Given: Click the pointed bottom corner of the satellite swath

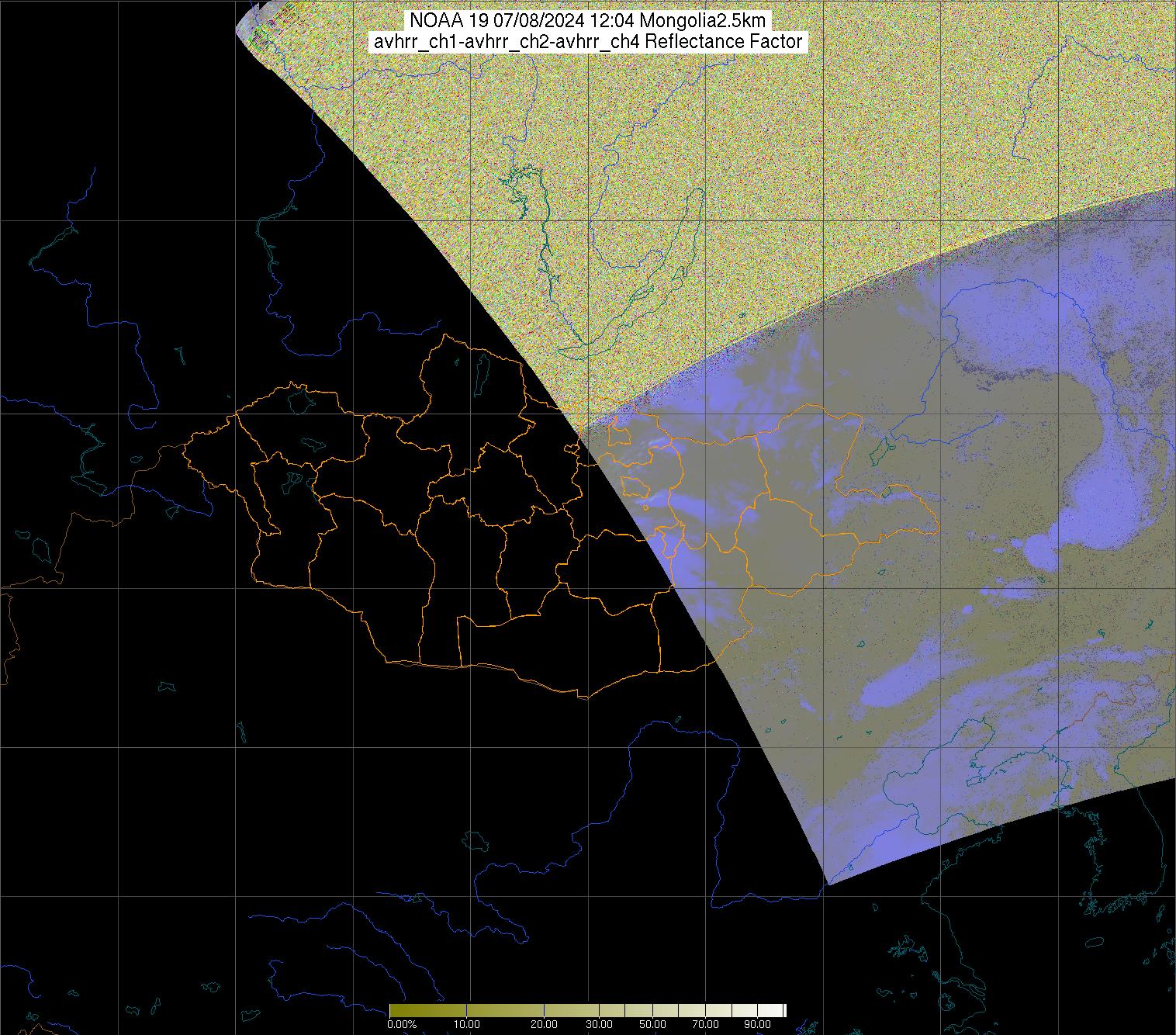Looking at the screenshot, I should tap(828, 883).
